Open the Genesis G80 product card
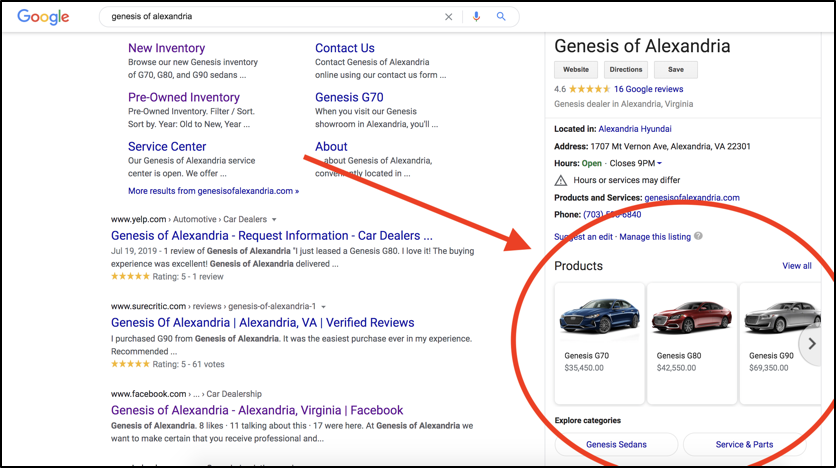The height and width of the screenshot is (468, 836). pyautogui.click(x=692, y=344)
